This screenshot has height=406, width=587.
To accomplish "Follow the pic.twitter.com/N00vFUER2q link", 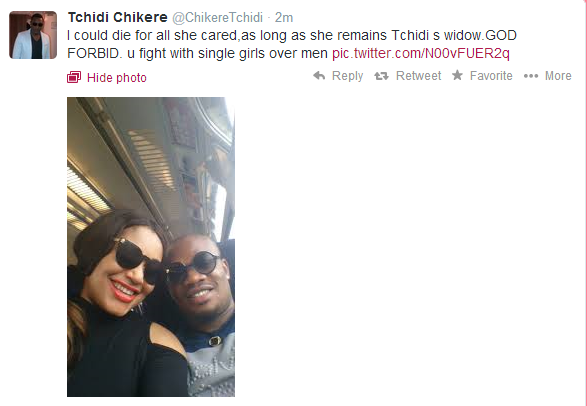I will click(421, 53).
